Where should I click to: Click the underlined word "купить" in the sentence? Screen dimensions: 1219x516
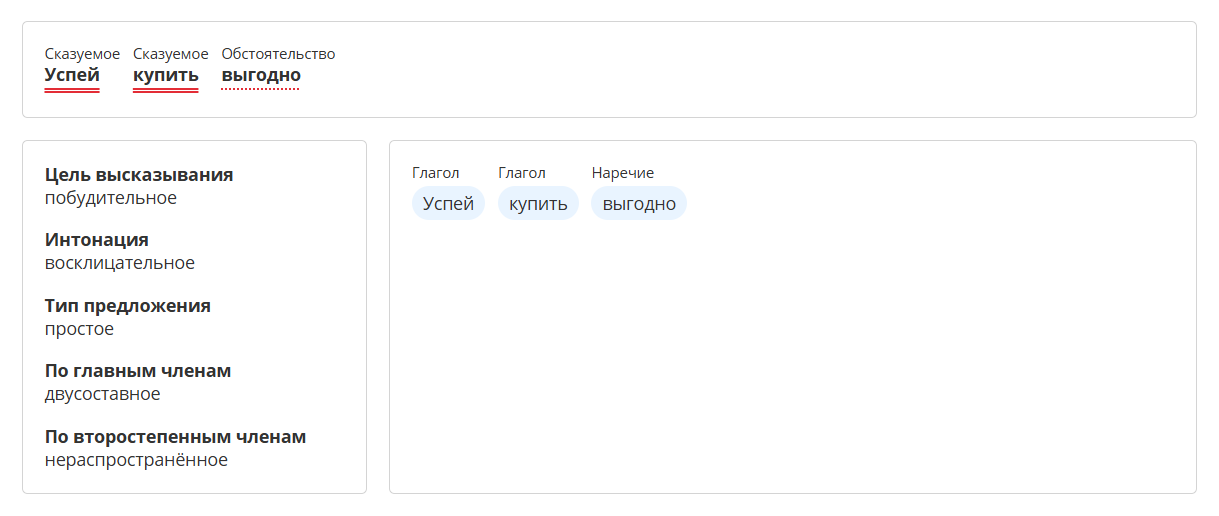pos(165,75)
